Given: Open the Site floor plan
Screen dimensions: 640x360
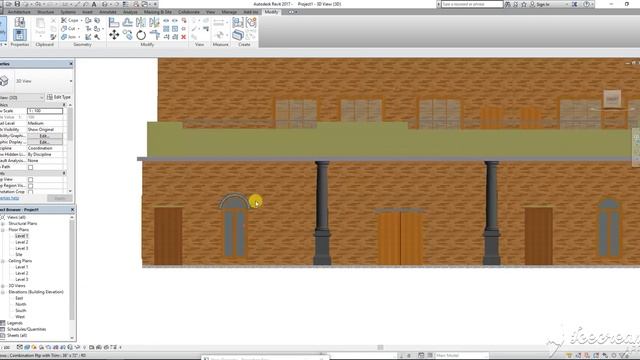Looking at the screenshot, I should pyautogui.click(x=19, y=254).
